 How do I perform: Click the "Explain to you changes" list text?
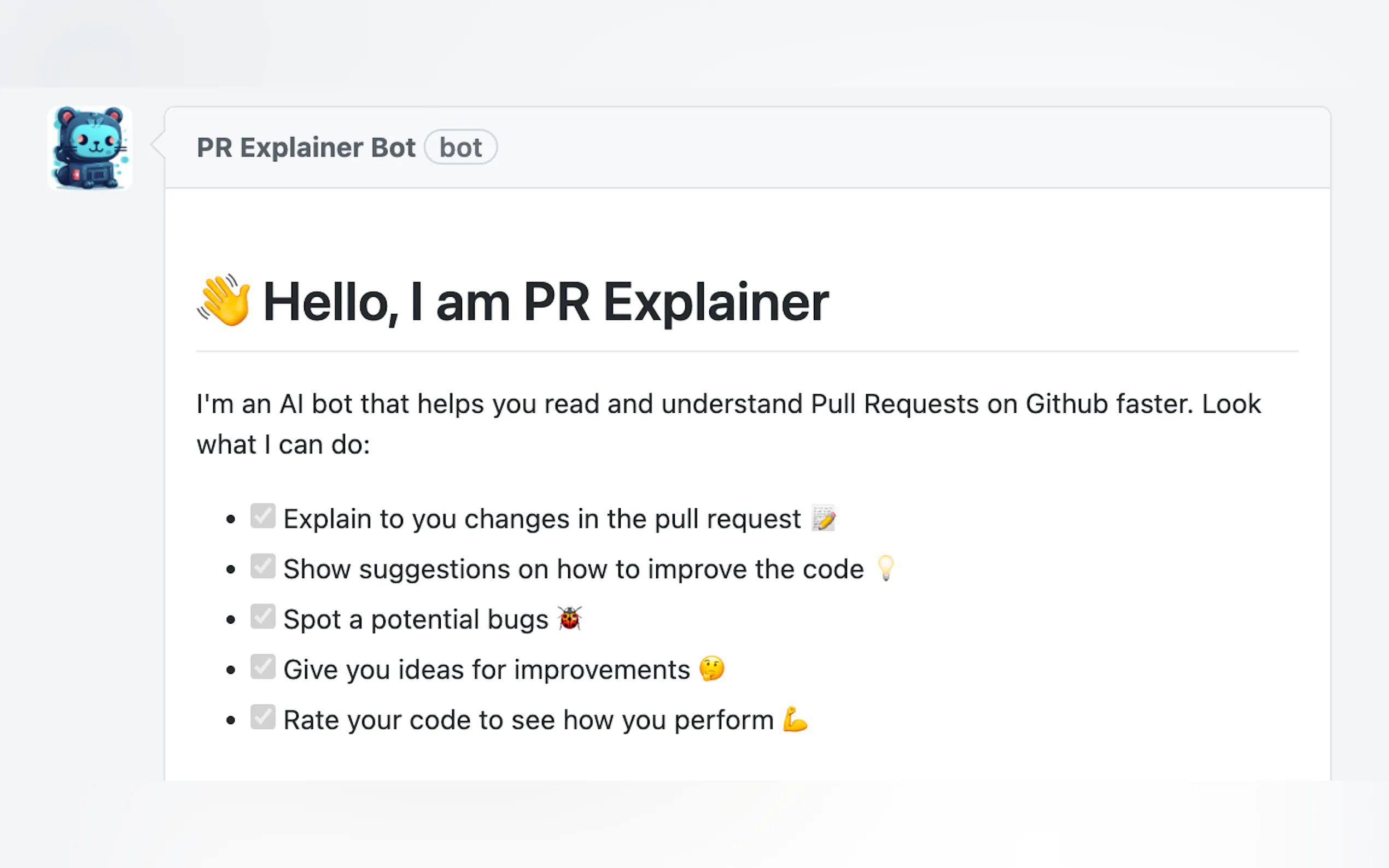pos(541,519)
